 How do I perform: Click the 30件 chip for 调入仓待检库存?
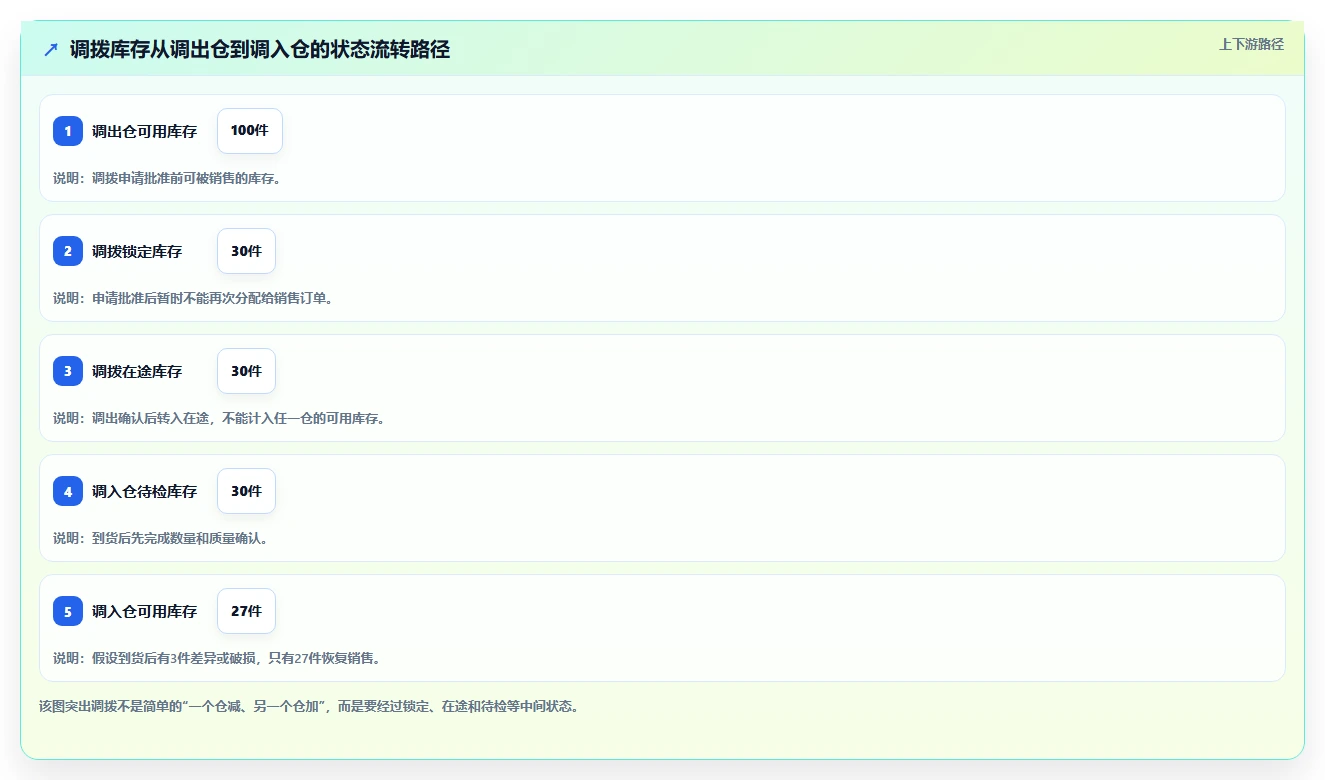click(246, 491)
